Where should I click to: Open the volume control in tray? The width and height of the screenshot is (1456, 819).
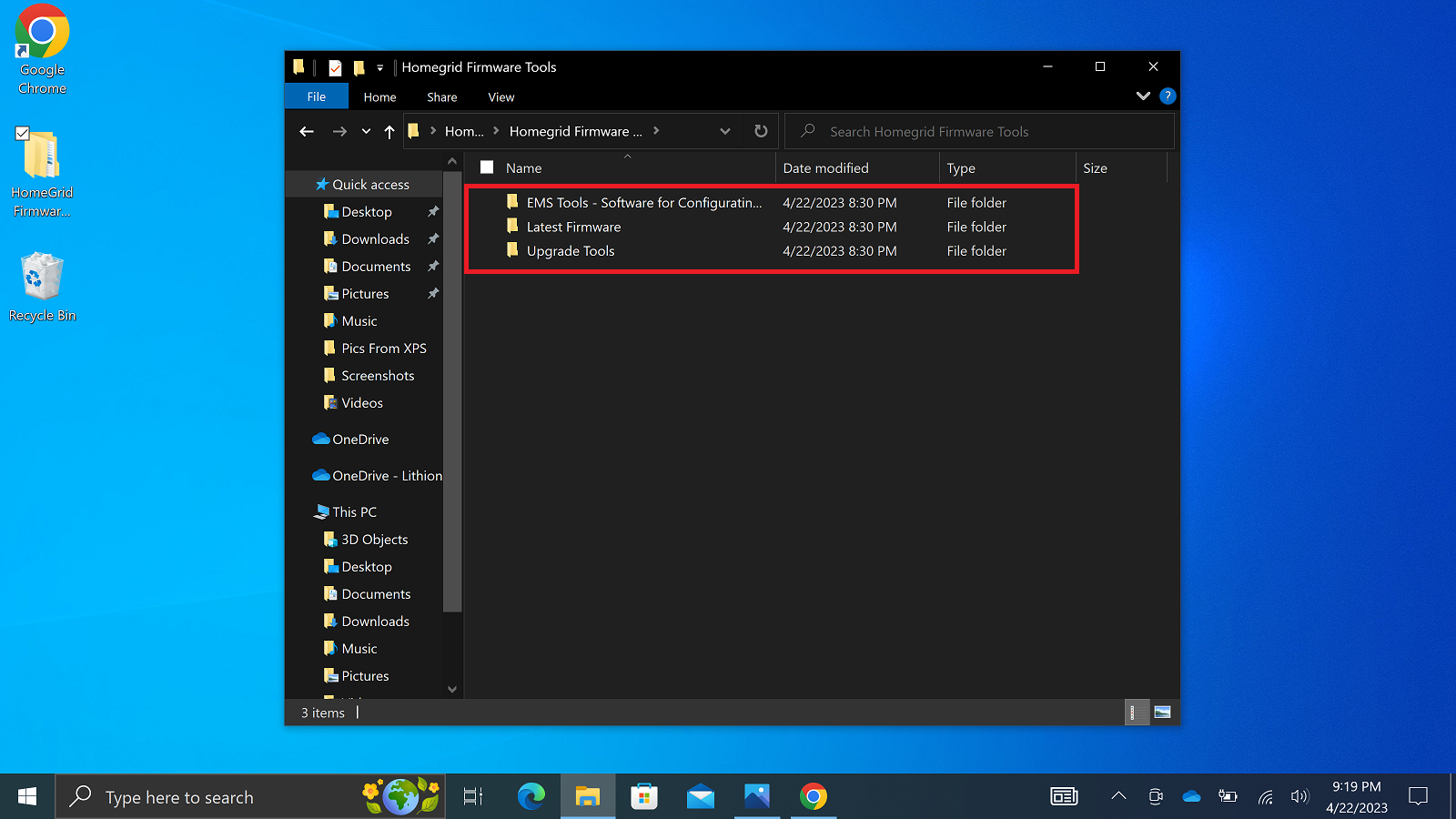point(1300,797)
